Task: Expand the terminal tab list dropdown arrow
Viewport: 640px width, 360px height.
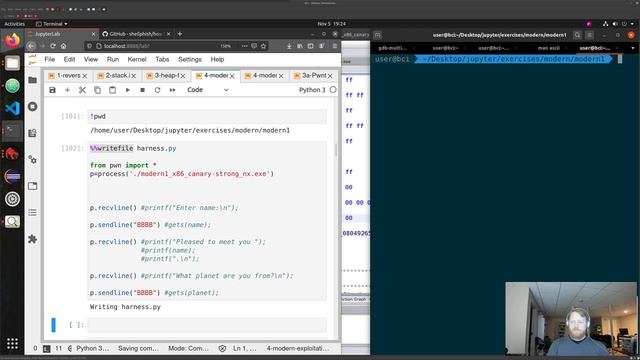Action: [633, 48]
